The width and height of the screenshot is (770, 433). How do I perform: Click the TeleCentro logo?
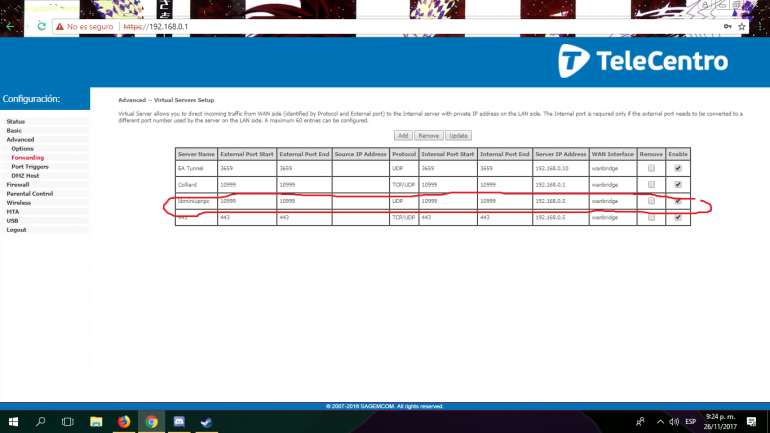click(x=643, y=61)
